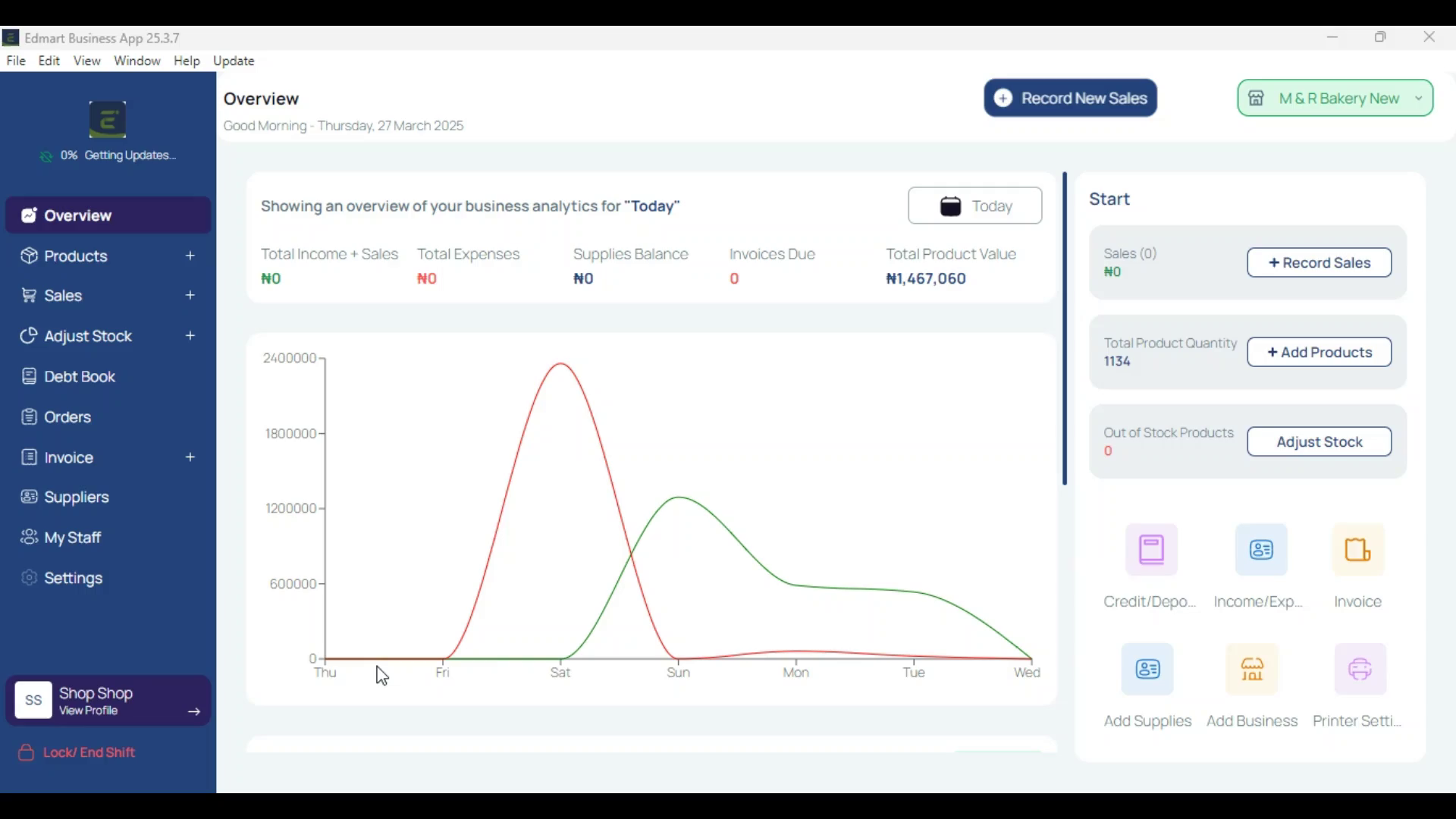Open the File menu

point(16,61)
